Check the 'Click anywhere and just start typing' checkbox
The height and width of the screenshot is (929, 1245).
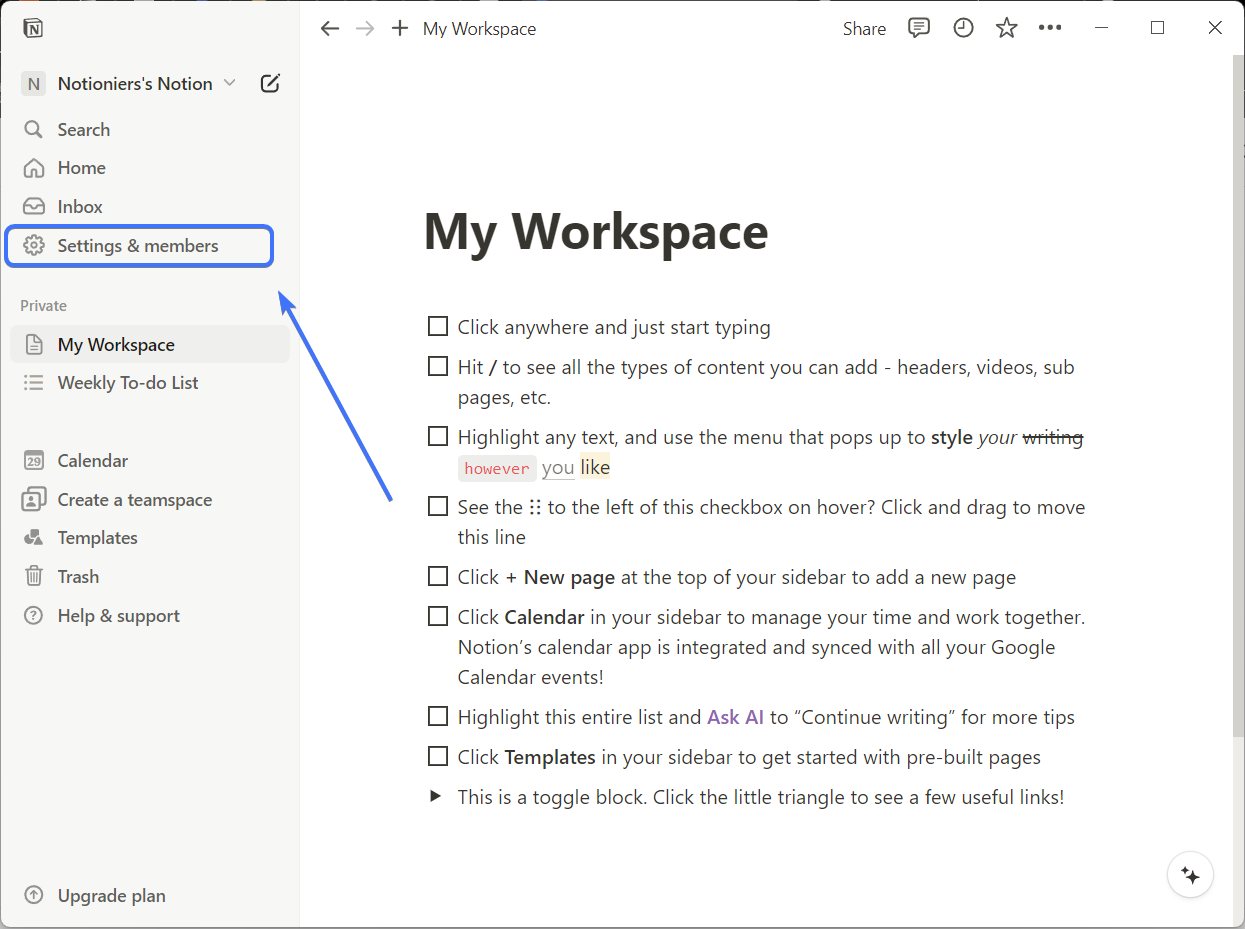point(437,326)
